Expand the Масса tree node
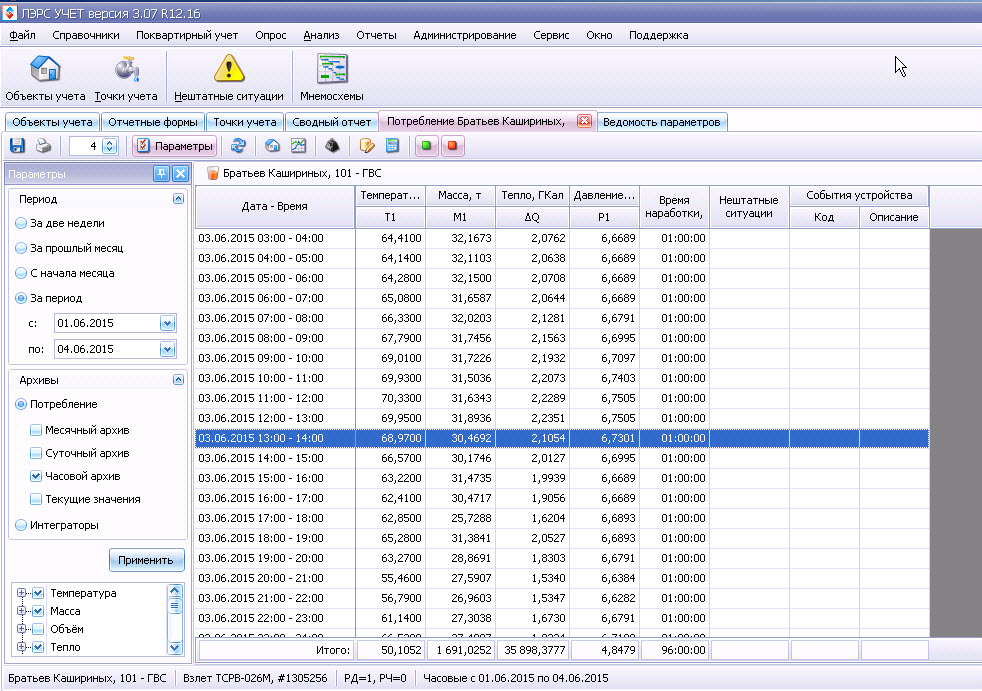 [21, 611]
